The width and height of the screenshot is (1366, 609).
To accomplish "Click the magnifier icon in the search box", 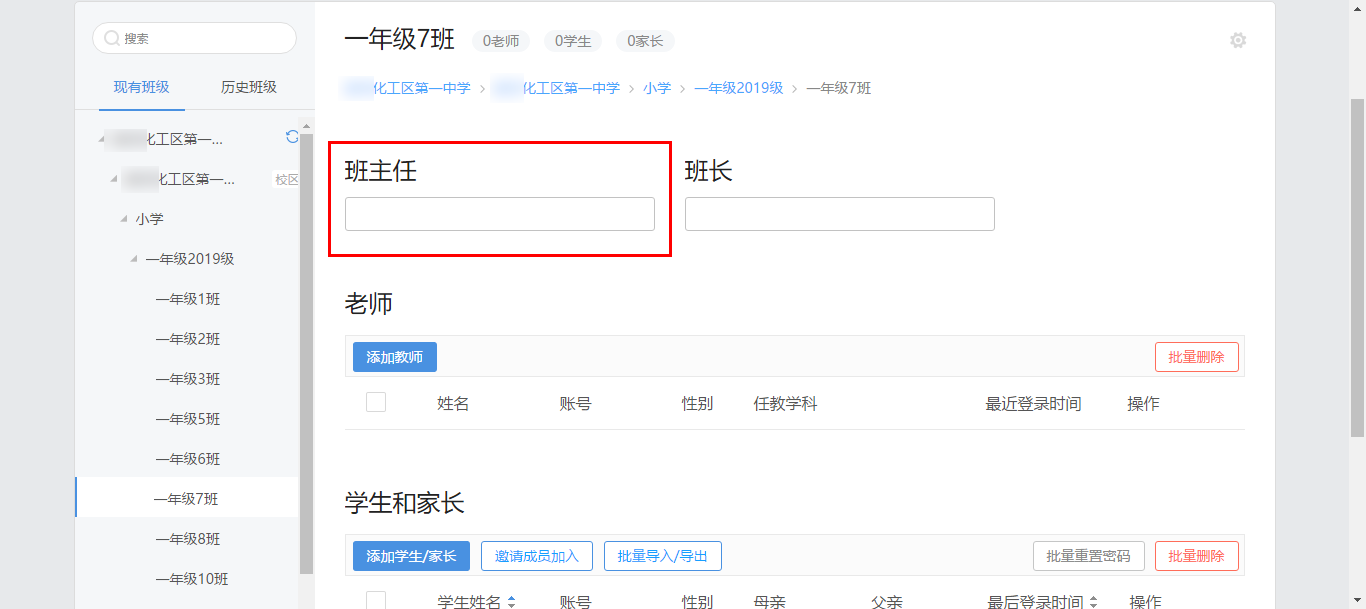I will [112, 39].
